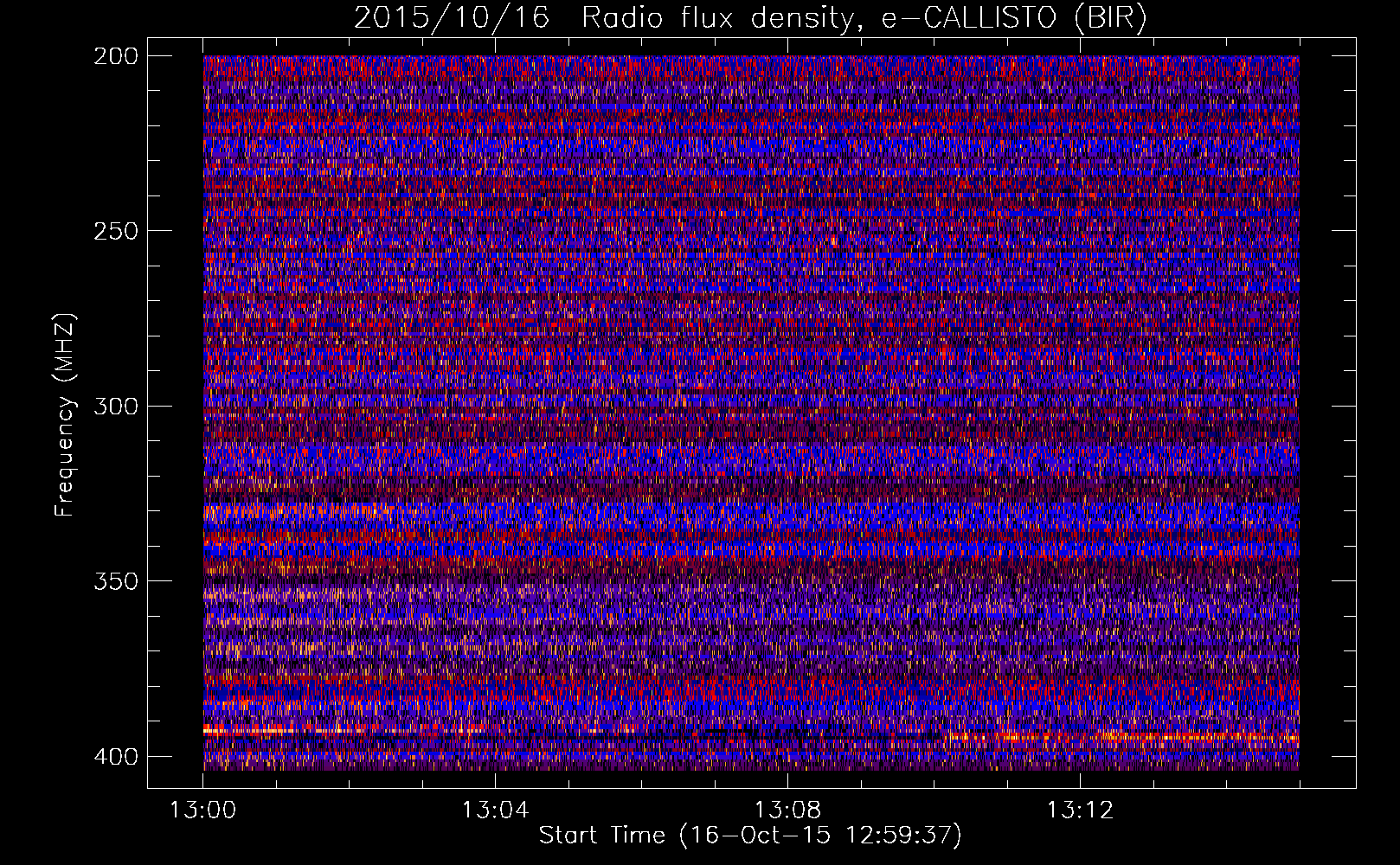Click the 'Start Time (16-Oct-15 12:59:37)' label
The width and height of the screenshot is (1400, 865).
click(750, 836)
